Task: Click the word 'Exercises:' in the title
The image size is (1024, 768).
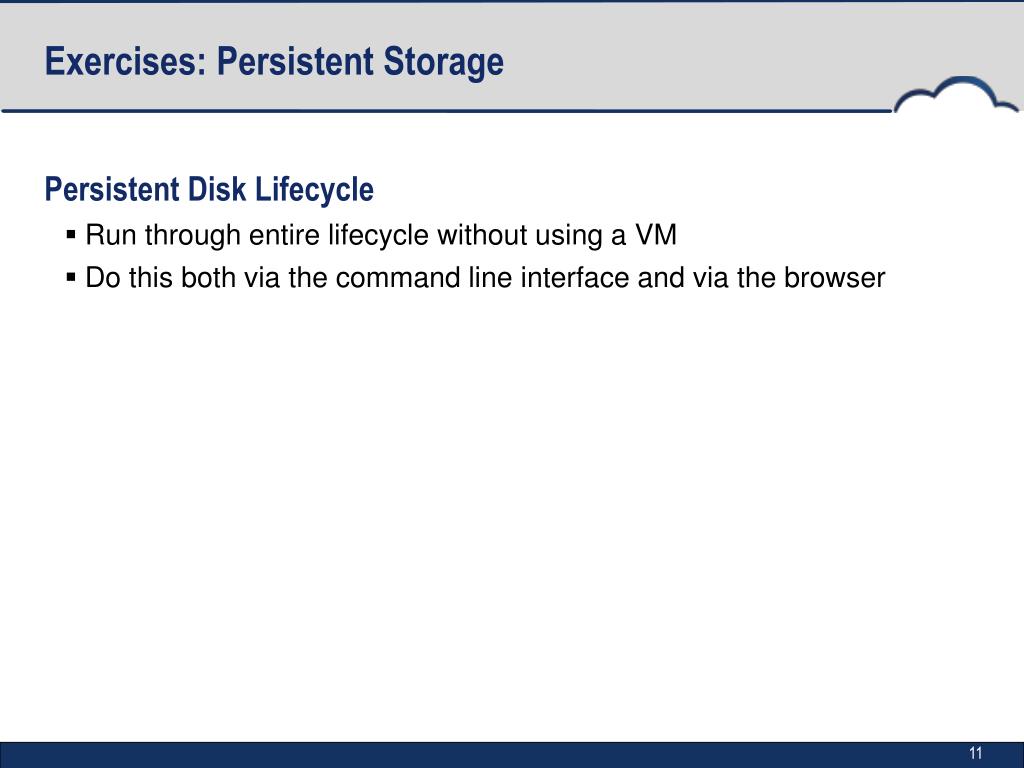Action: pos(125,61)
